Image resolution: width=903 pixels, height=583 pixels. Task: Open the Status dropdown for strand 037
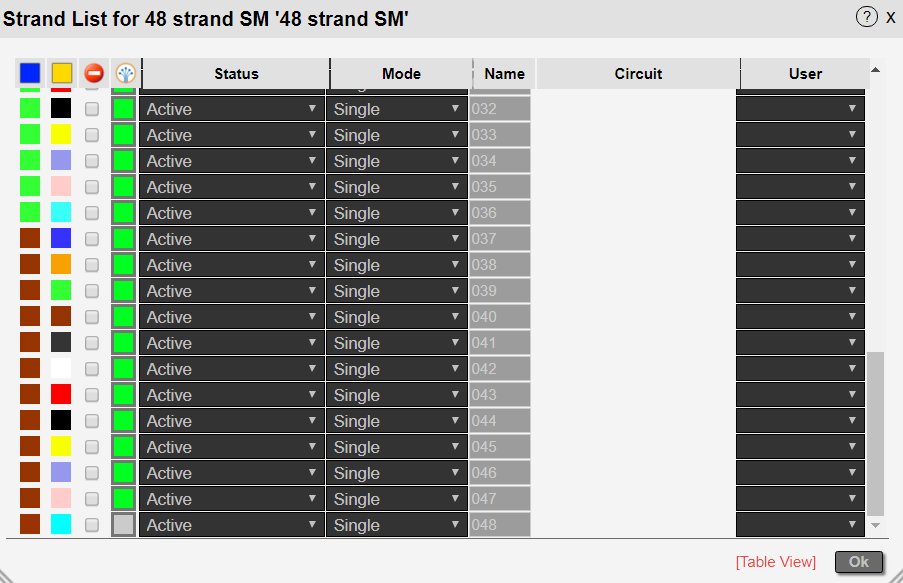click(232, 239)
